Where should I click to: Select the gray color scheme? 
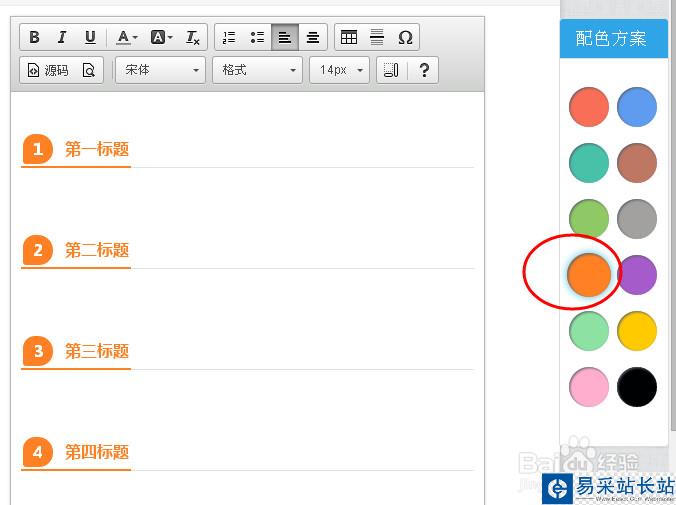click(637, 219)
